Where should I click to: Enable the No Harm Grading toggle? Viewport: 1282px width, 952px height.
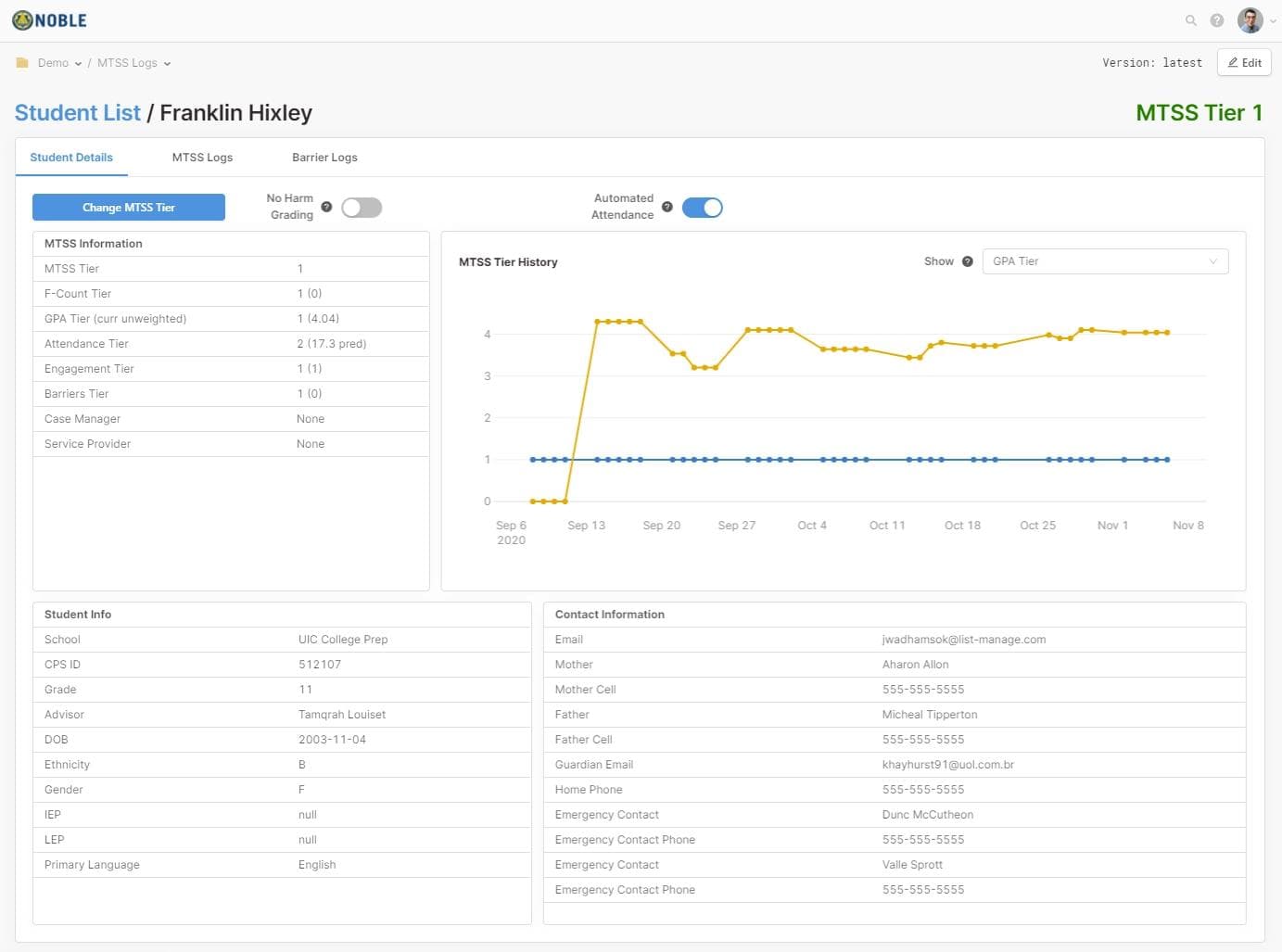362,208
